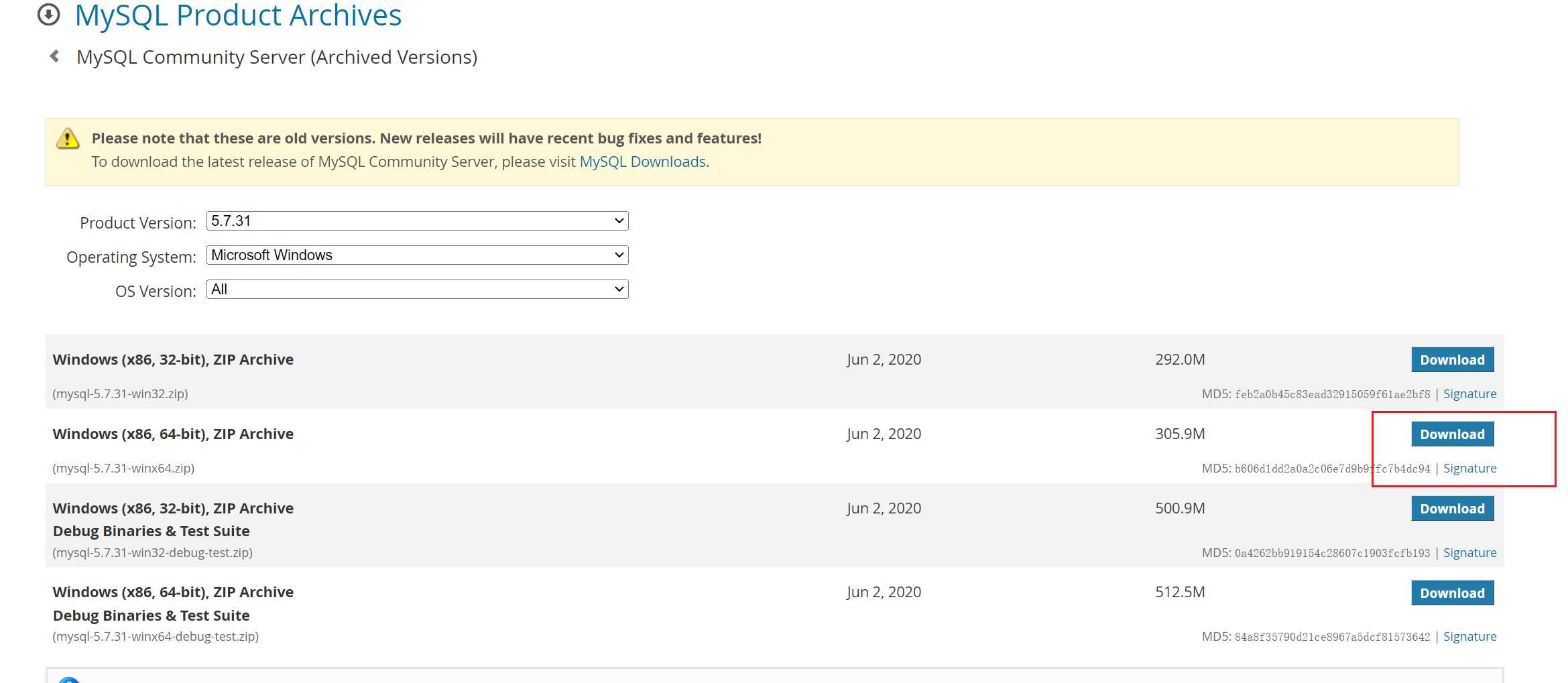Click the filename text (mysql-5.7.31-winx64-debug-test.zip)

[x=156, y=636]
